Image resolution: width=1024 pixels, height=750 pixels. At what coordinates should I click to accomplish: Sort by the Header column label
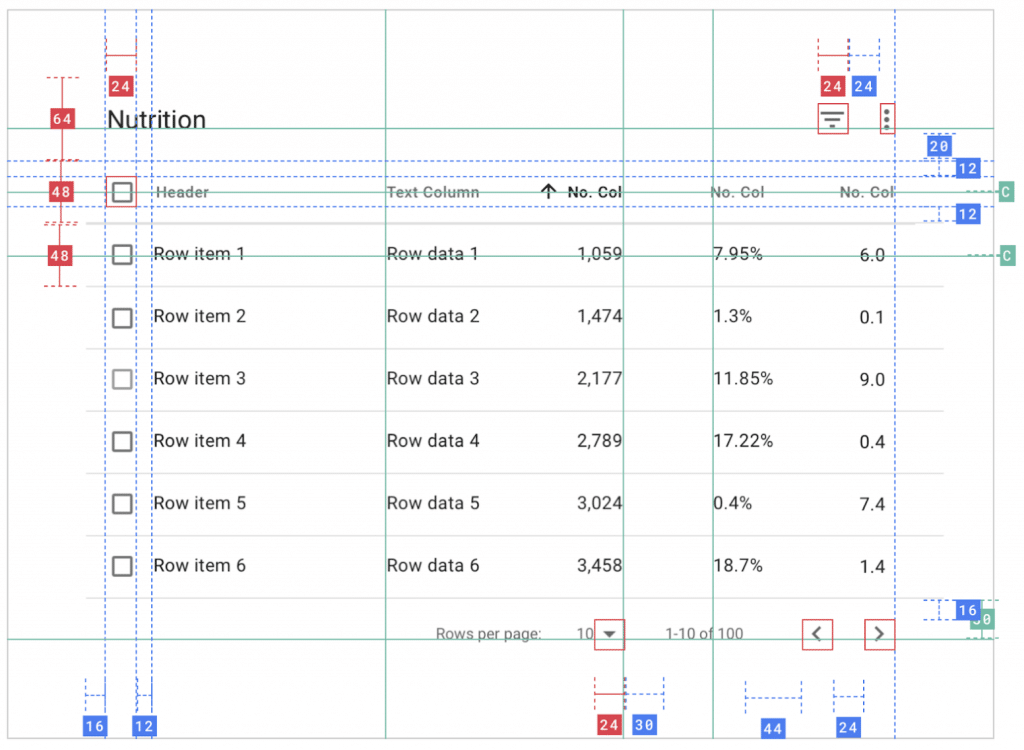coord(182,192)
